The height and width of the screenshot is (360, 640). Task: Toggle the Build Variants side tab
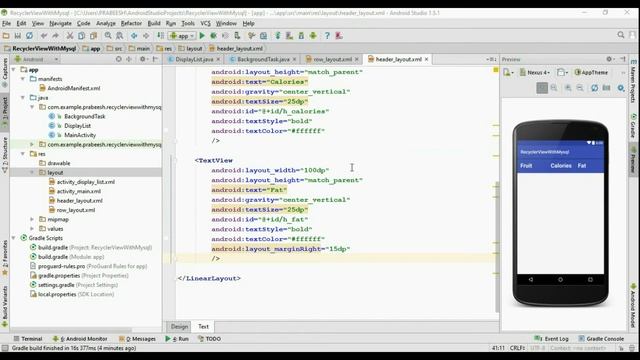pos(5,306)
